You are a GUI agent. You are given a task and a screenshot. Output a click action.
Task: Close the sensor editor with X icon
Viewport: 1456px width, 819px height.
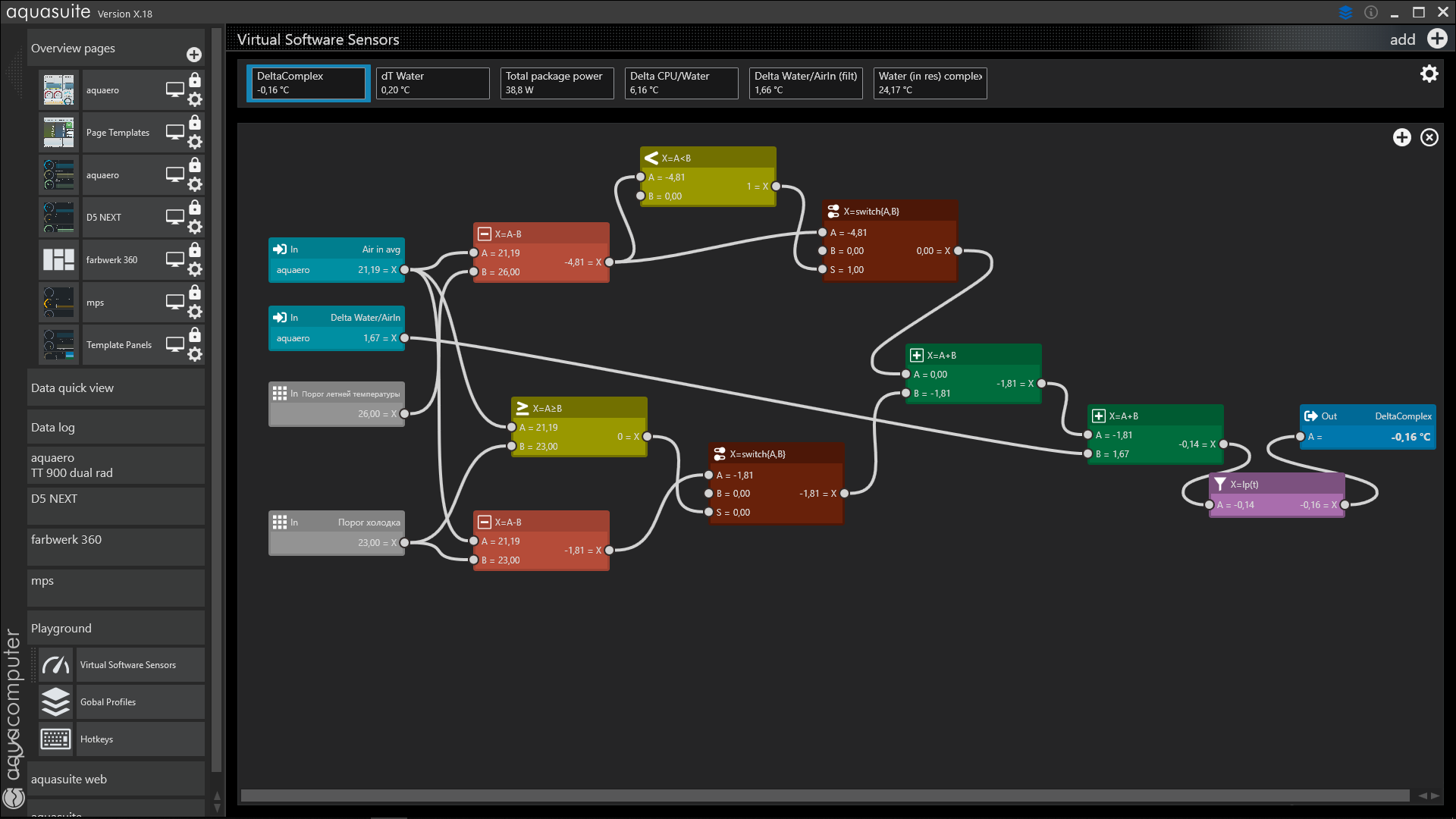[1429, 137]
